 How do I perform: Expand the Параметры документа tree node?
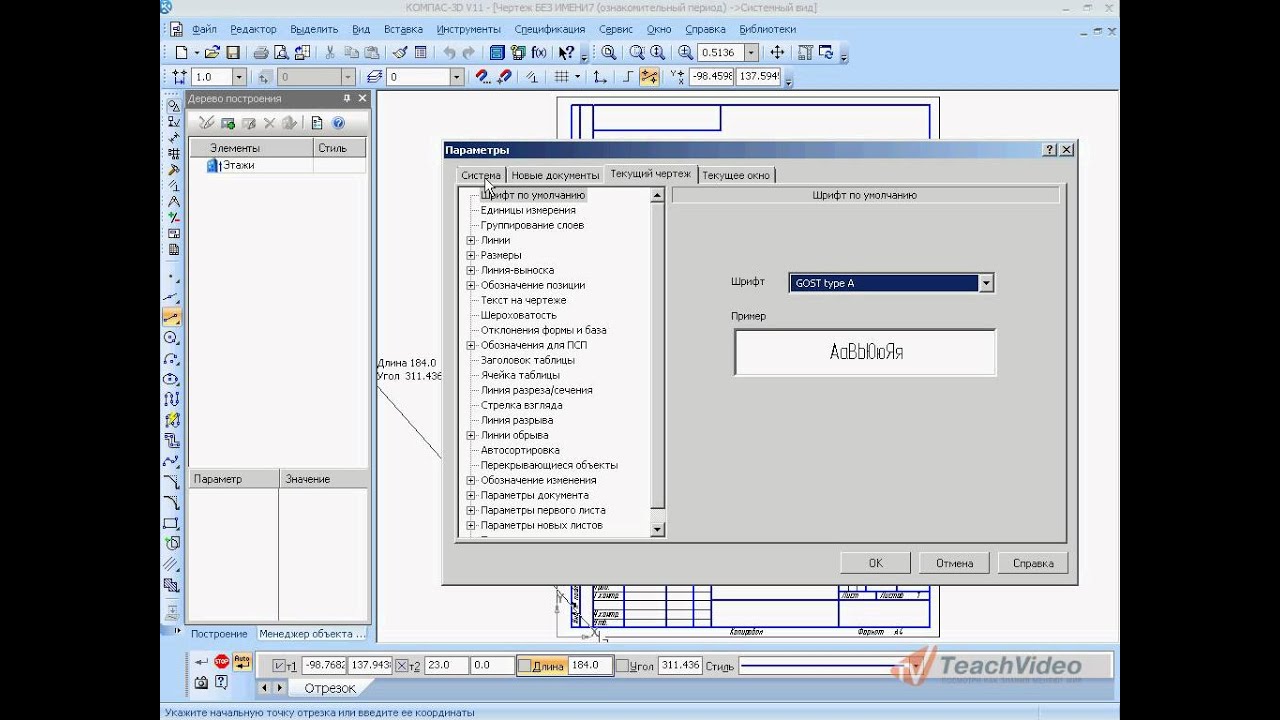click(x=471, y=495)
